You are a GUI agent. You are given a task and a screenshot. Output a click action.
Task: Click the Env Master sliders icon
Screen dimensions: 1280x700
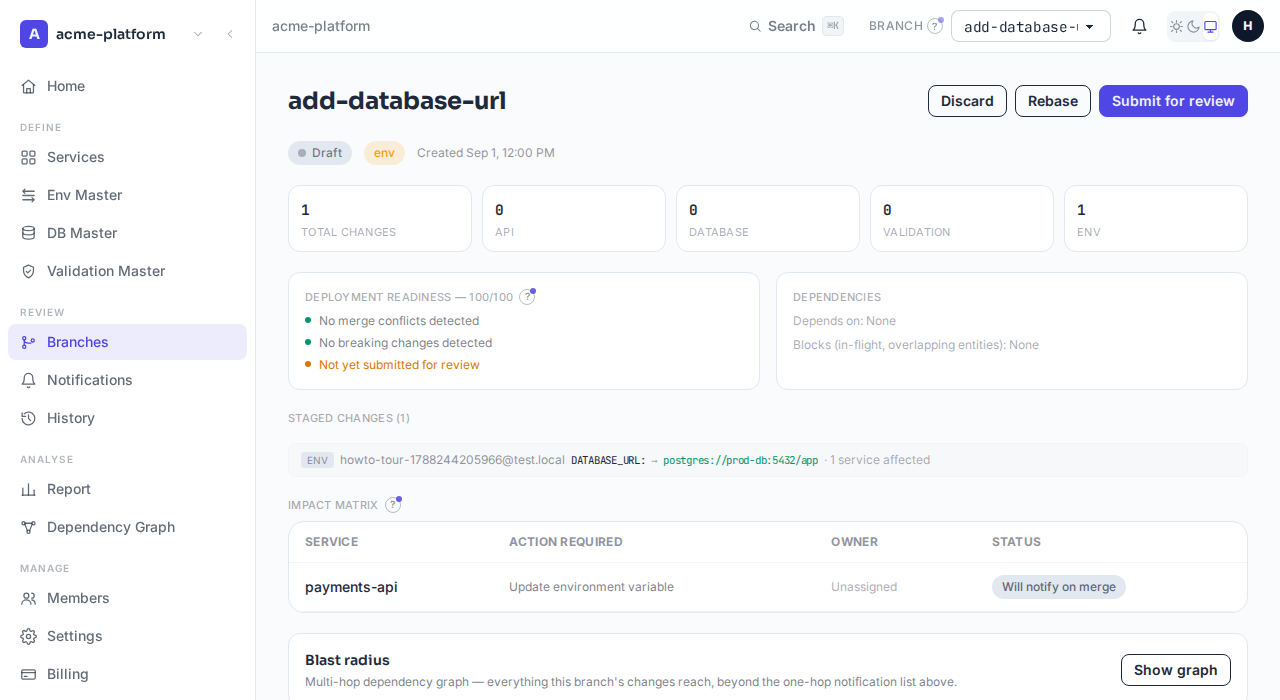(x=28, y=195)
